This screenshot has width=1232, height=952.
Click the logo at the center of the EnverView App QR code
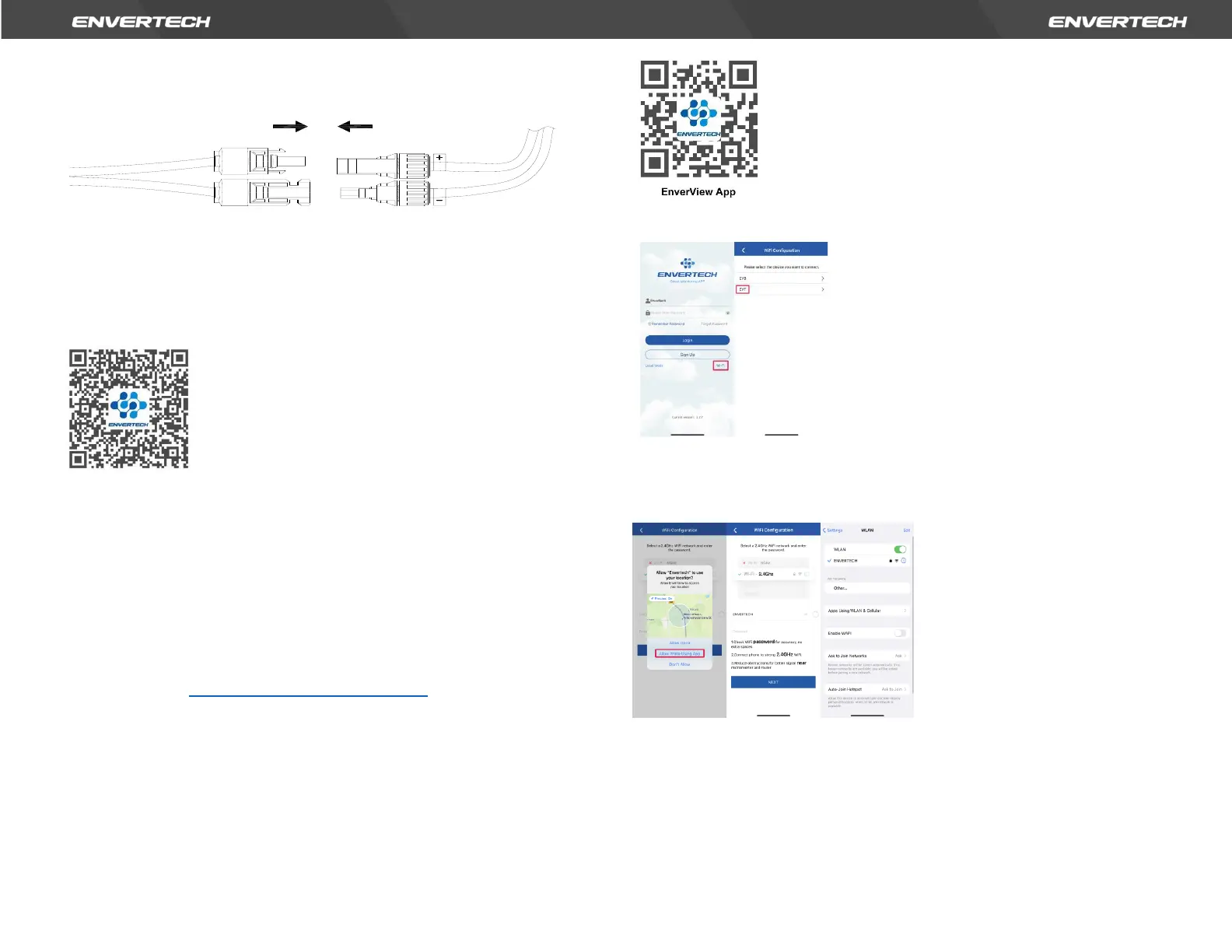698,118
